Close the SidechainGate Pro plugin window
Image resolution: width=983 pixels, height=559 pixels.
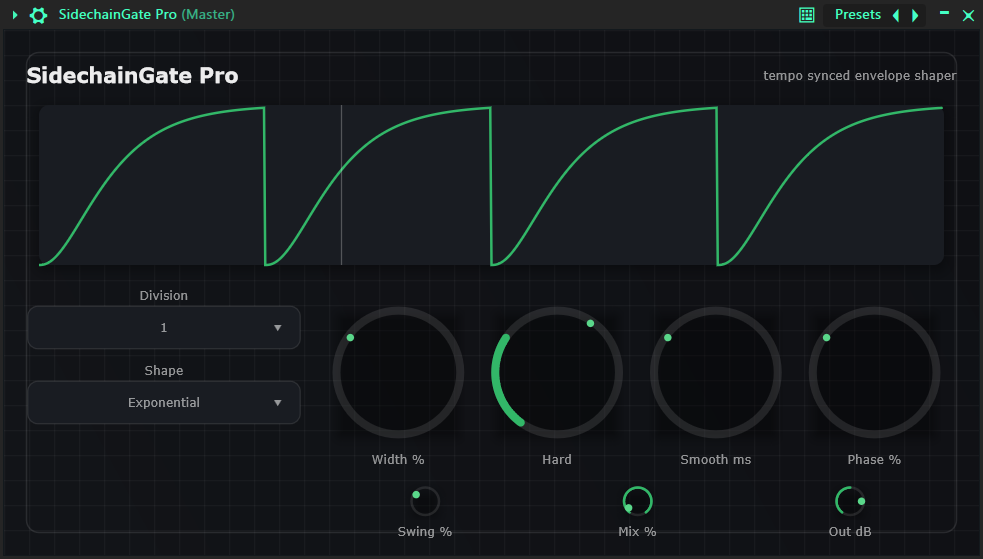point(968,16)
